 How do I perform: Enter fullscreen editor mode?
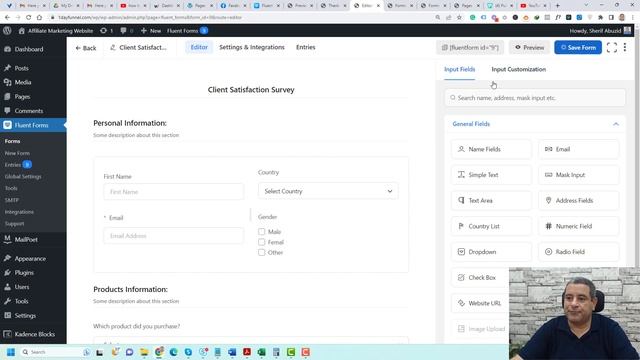(611, 47)
